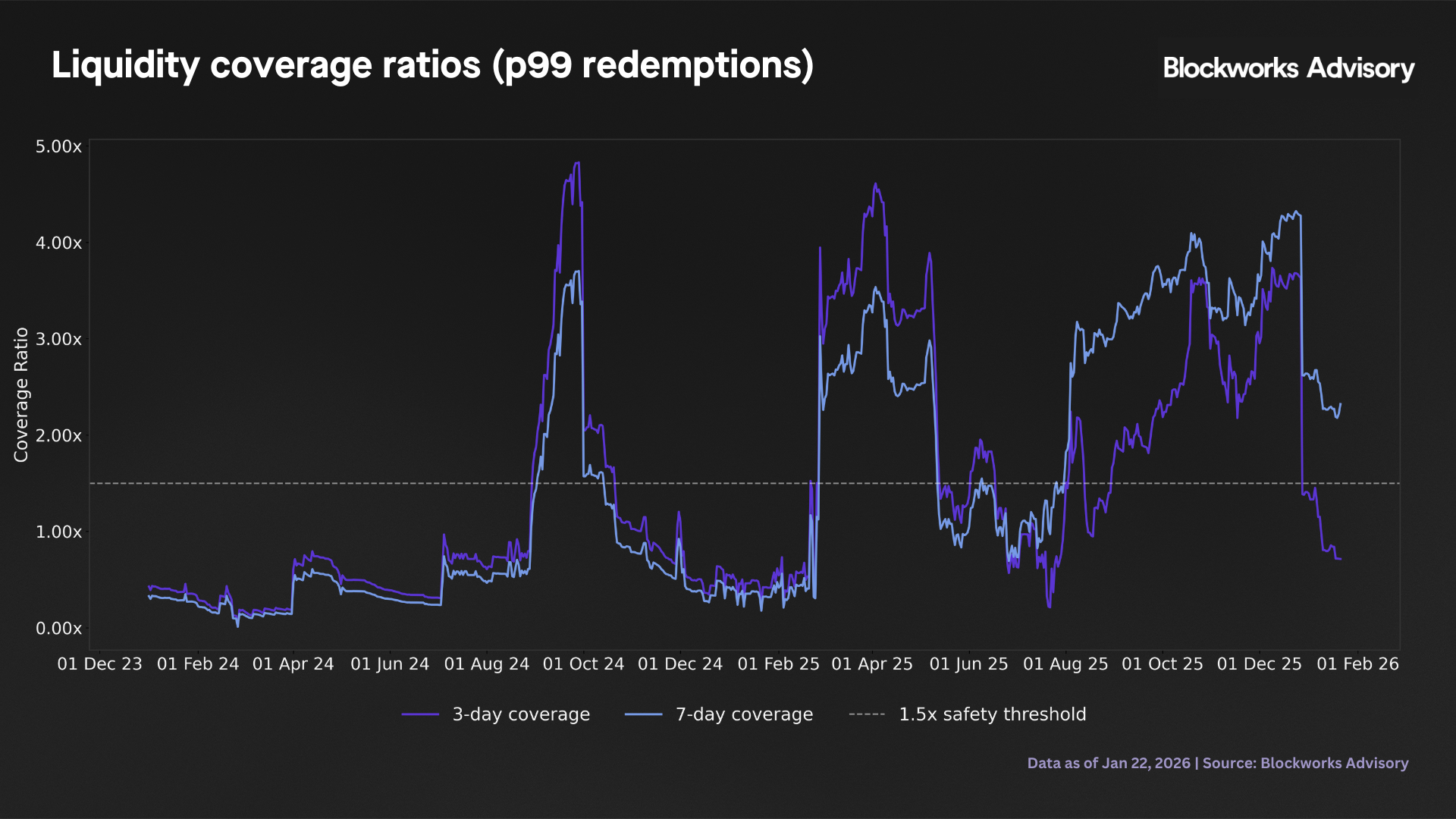Click the Blockworks Advisory logo
1456x819 pixels.
click(1288, 68)
